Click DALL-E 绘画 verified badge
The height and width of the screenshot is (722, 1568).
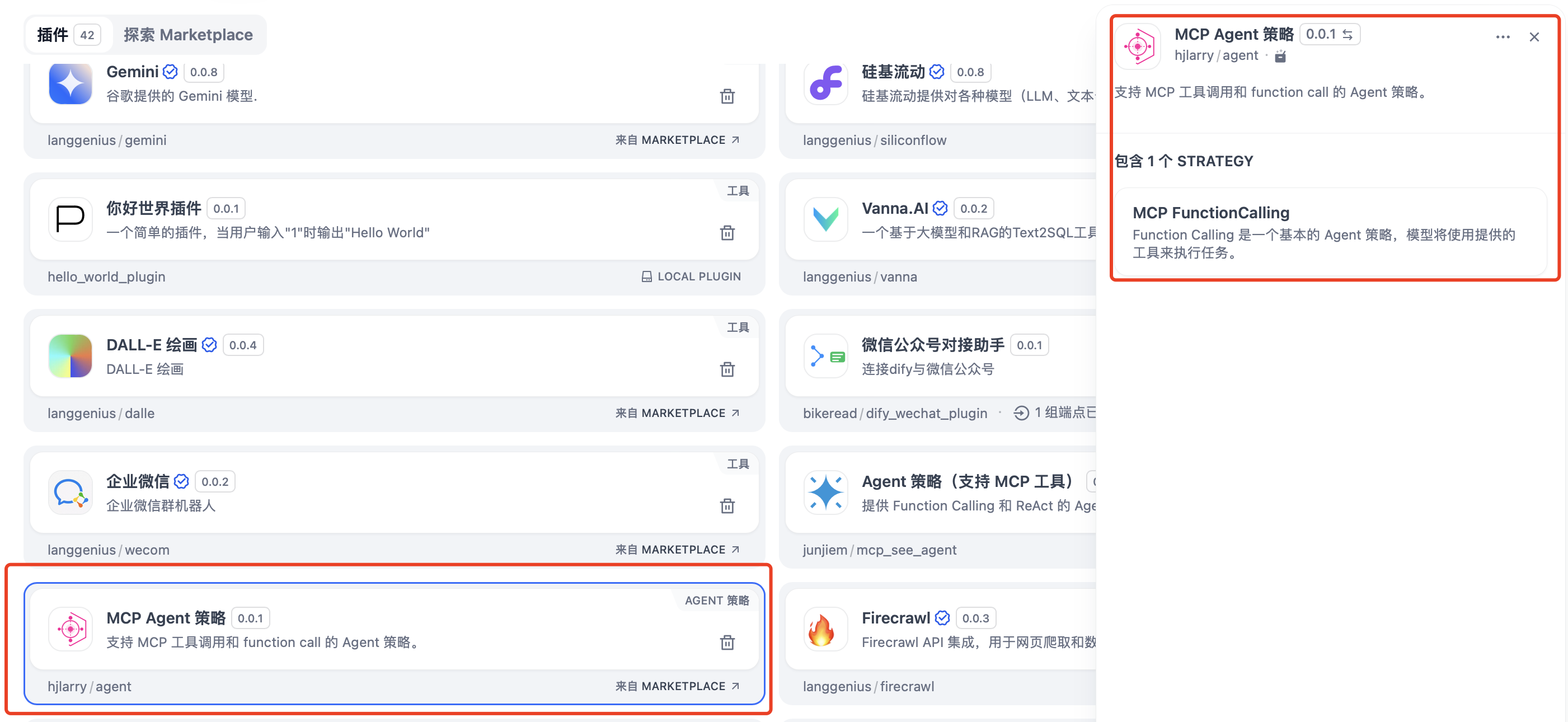click(209, 345)
